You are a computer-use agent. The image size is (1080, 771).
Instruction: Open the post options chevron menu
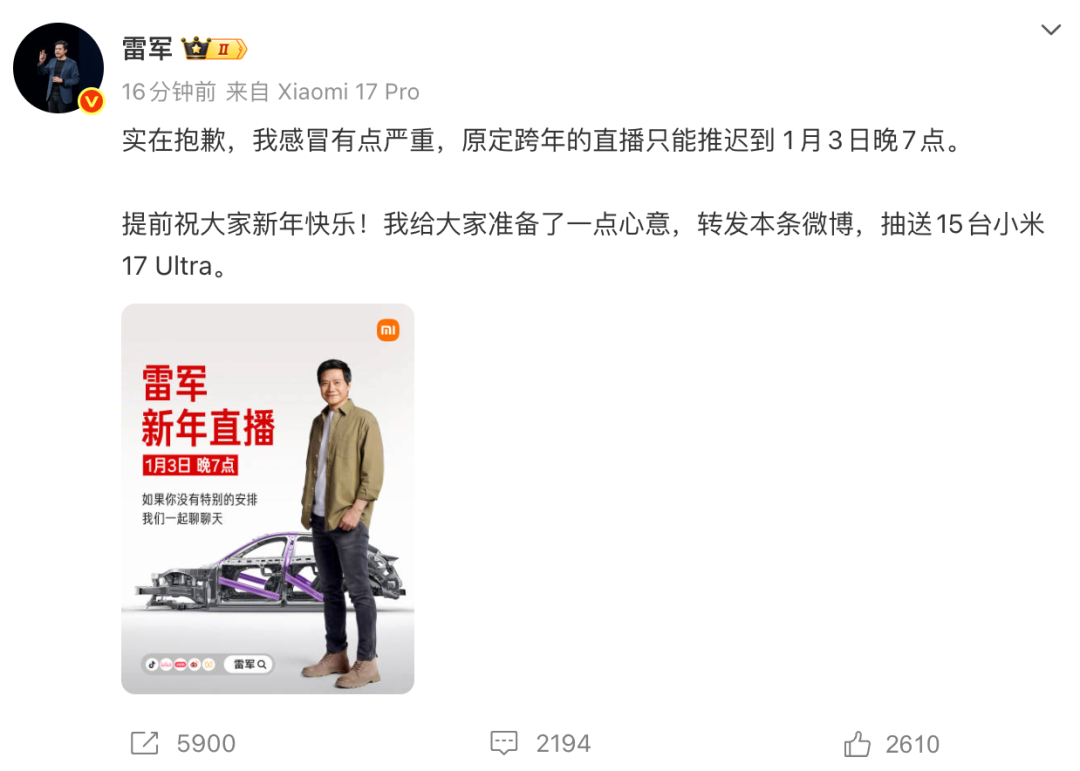(x=1050, y=30)
